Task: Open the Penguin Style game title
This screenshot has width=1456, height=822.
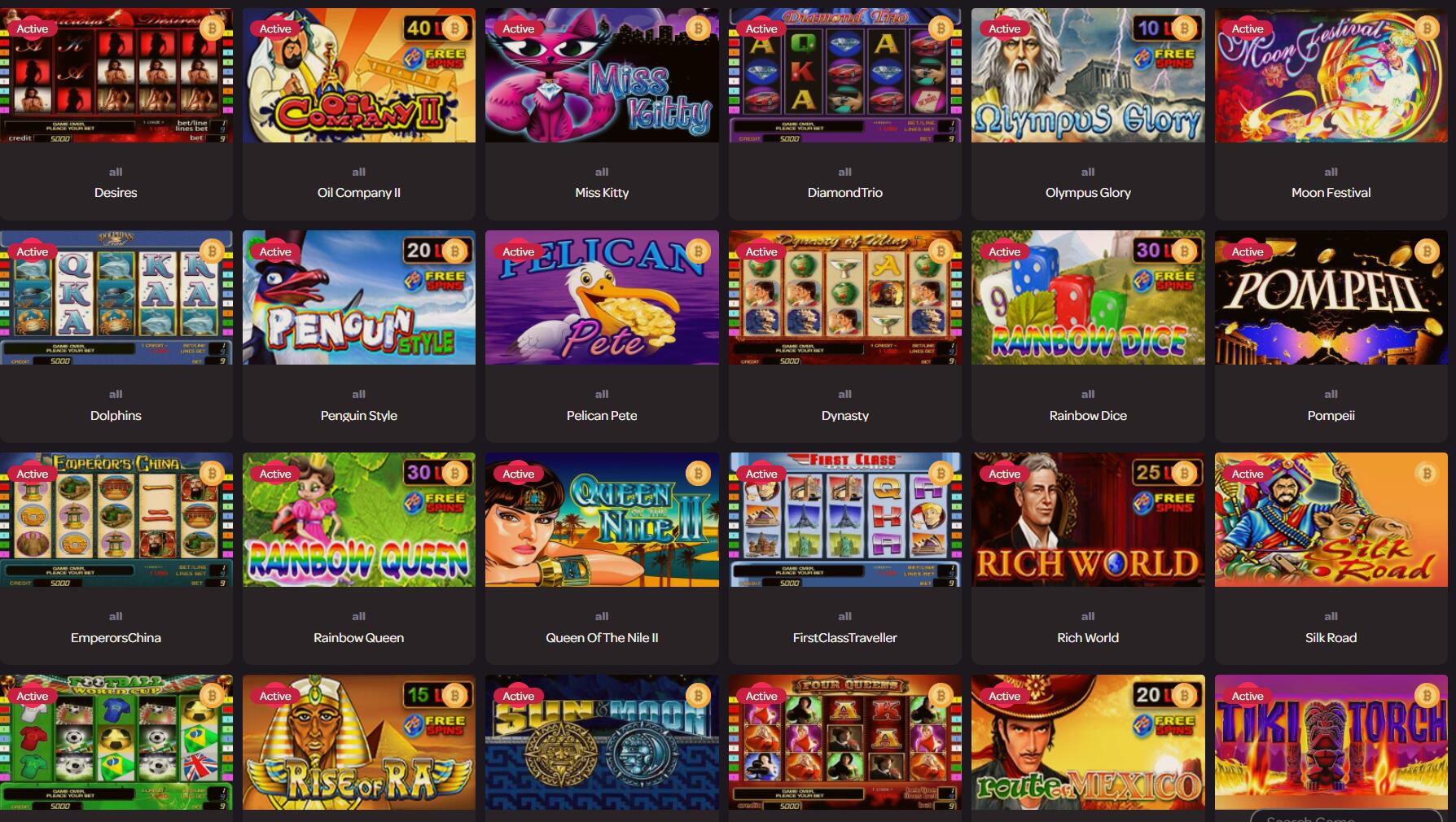Action: click(x=359, y=415)
